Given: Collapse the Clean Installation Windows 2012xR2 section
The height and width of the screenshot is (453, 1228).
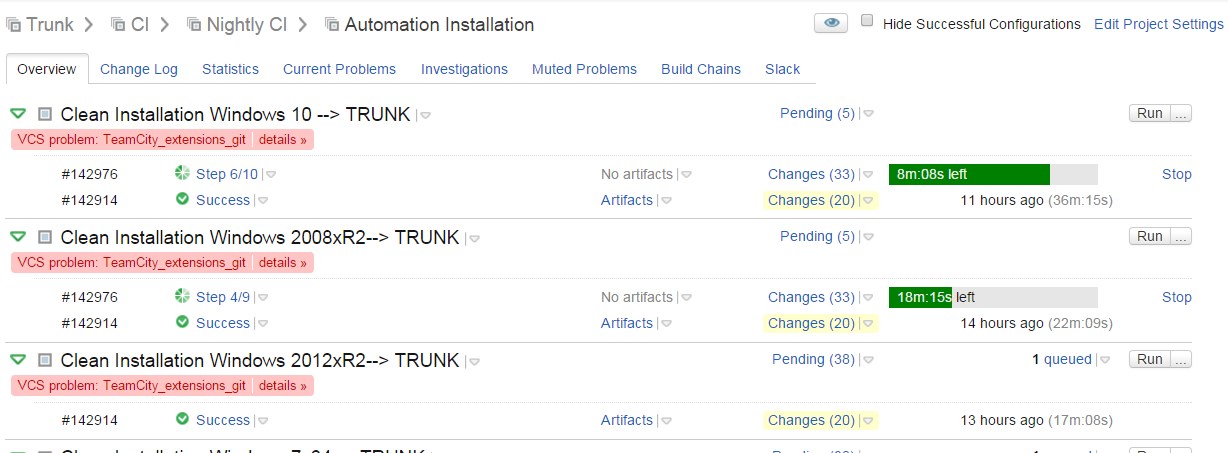Looking at the screenshot, I should tap(18, 360).
